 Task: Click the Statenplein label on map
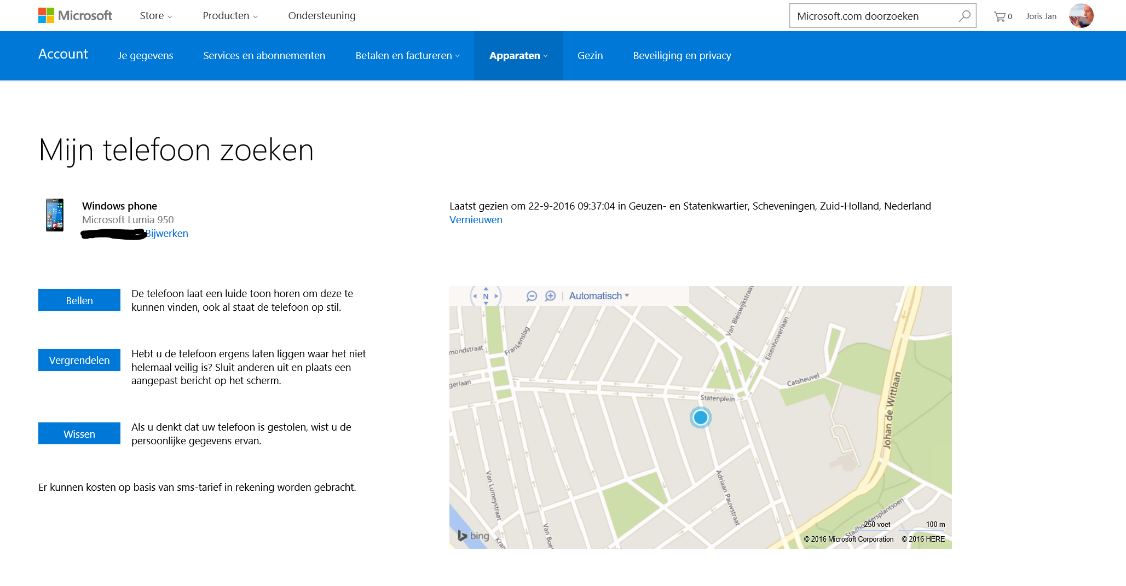click(717, 397)
